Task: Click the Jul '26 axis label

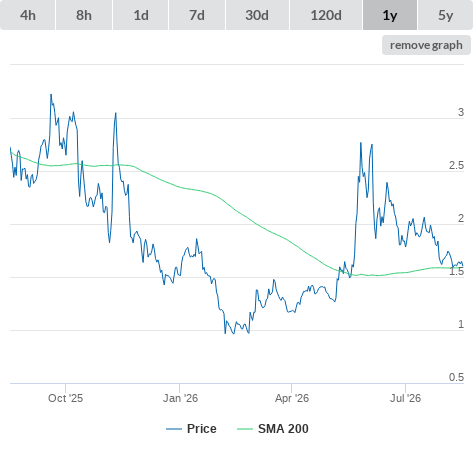Action: [406, 398]
